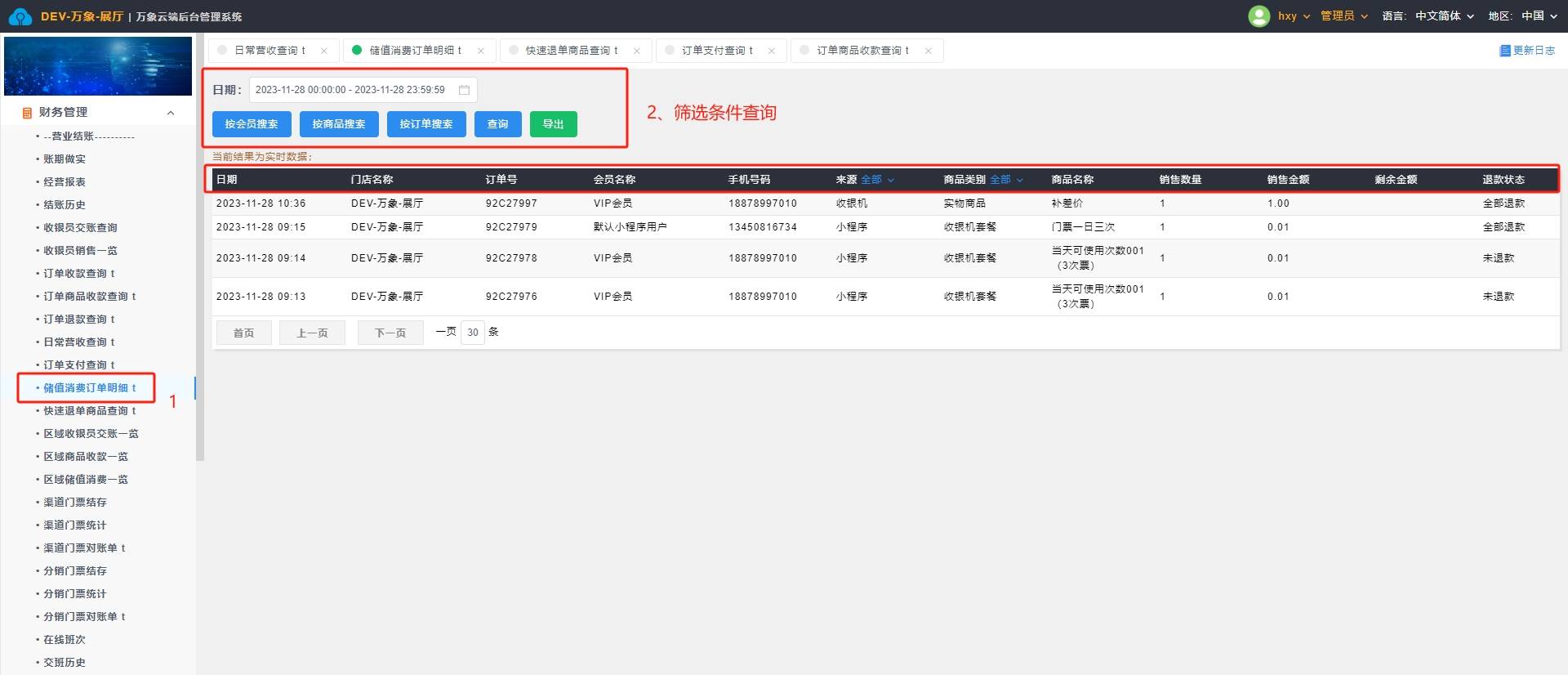Screen dimensions: 1568x675
Task: Open 区域收银员交账一览 in the sidebar
Action: pyautogui.click(x=91, y=434)
